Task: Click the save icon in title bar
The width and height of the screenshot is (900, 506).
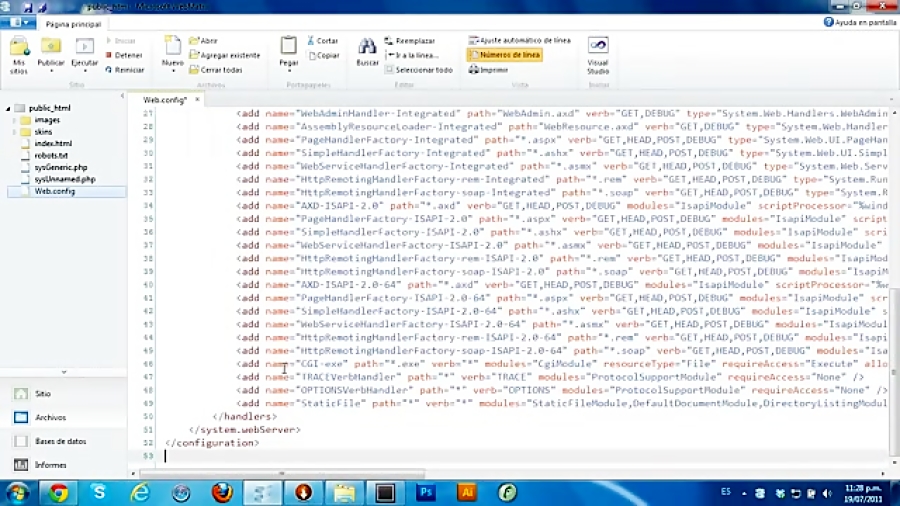Action: tap(28, 7)
